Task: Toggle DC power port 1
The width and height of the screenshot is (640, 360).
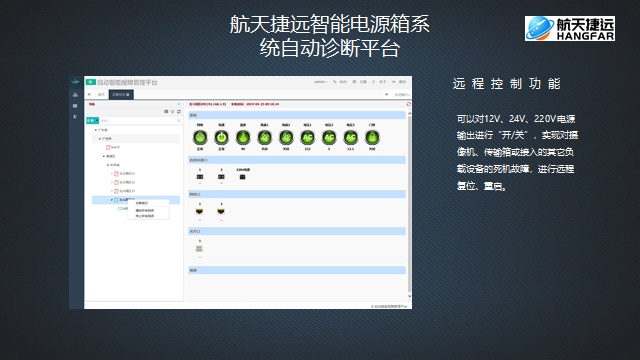Action: (x=200, y=177)
